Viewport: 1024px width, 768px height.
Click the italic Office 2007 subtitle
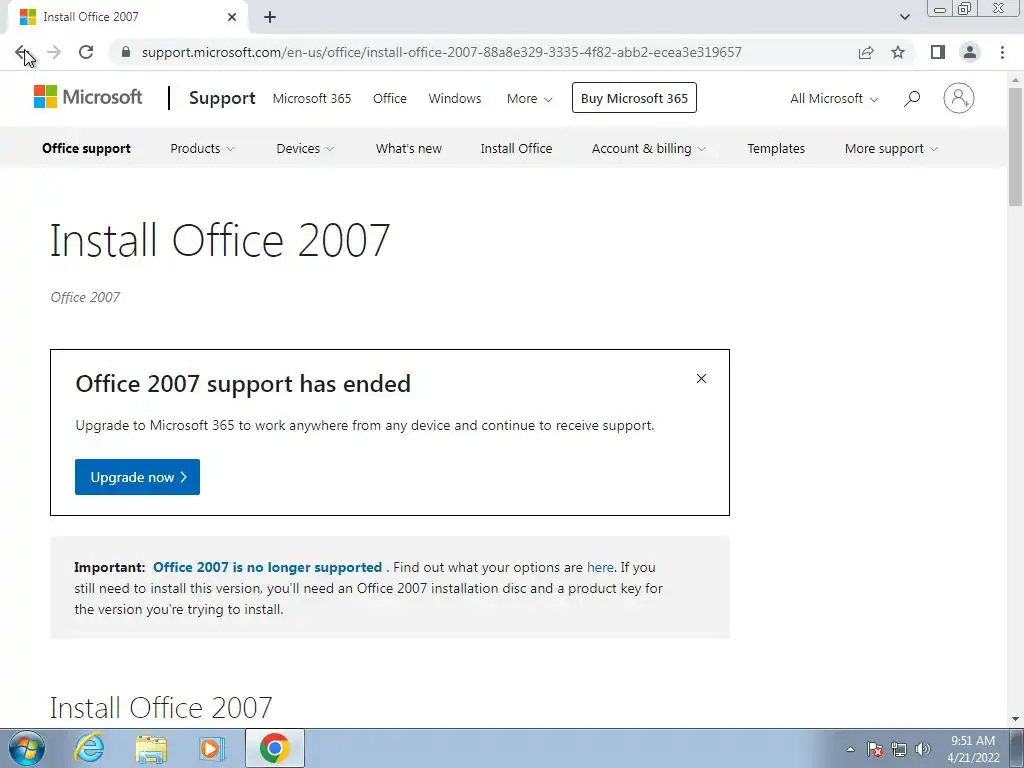(85, 297)
